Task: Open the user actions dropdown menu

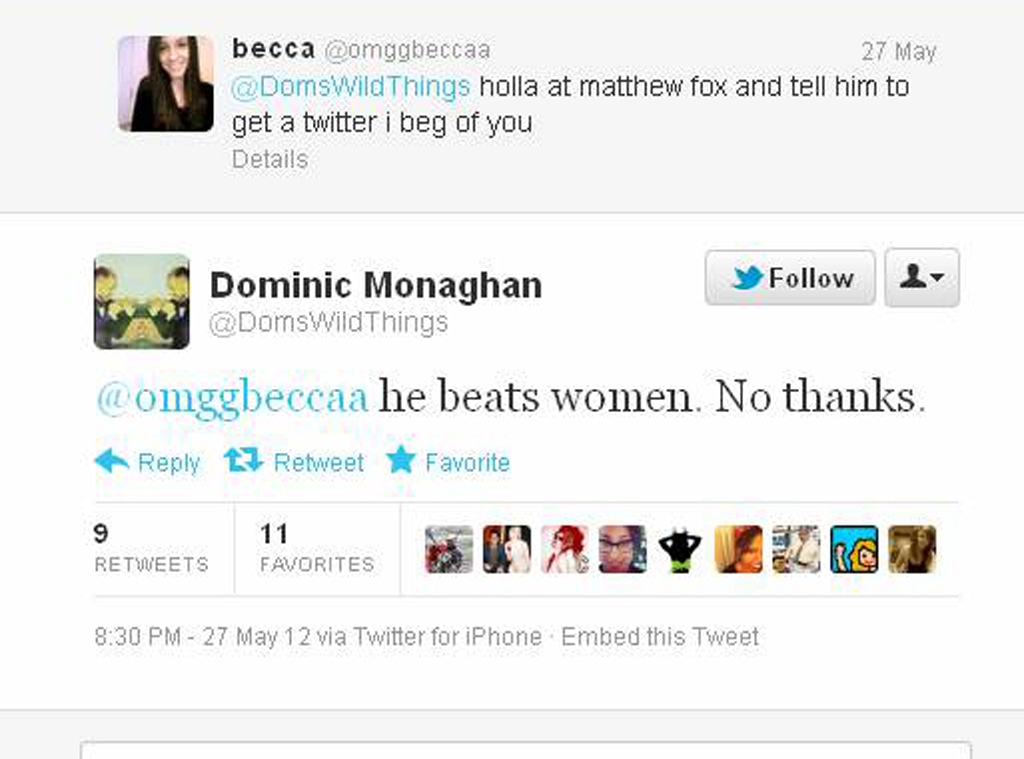Action: (921, 277)
